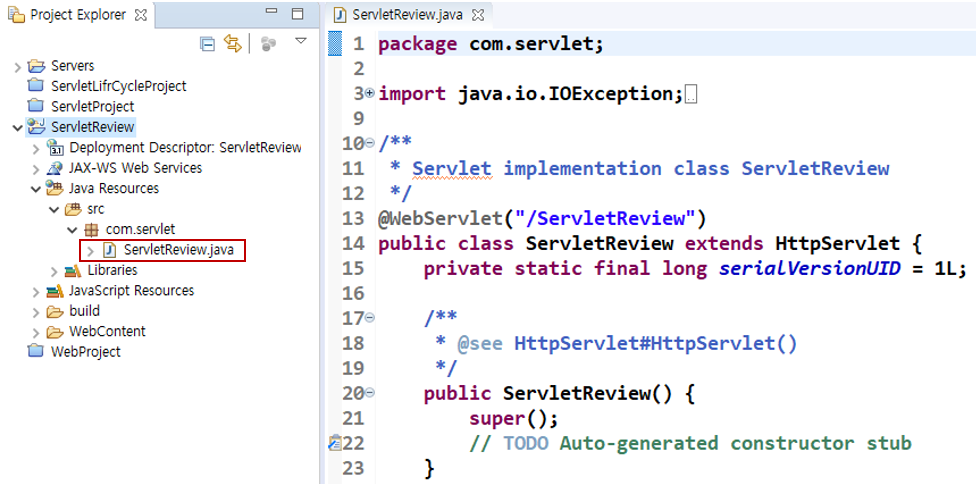The image size is (976, 484).
Task: Click the Deployment Descriptor icon
Action: coord(55,147)
